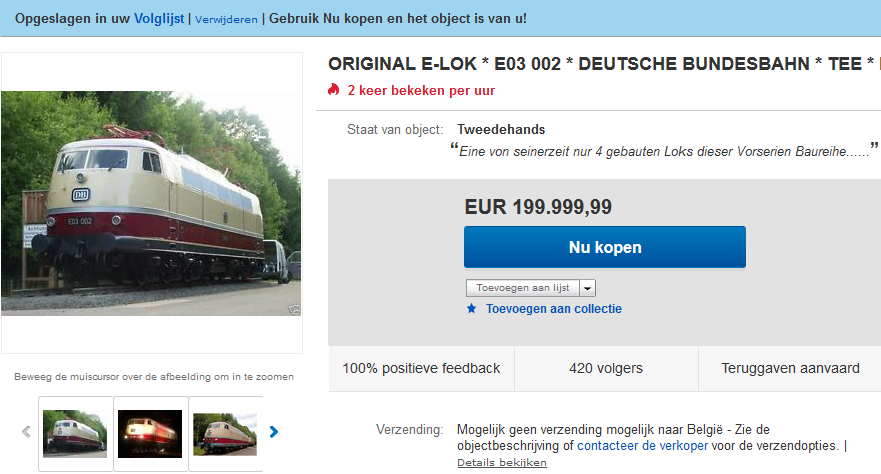Show next thumbnails with the blue arrow
881x474 pixels.
click(x=274, y=432)
